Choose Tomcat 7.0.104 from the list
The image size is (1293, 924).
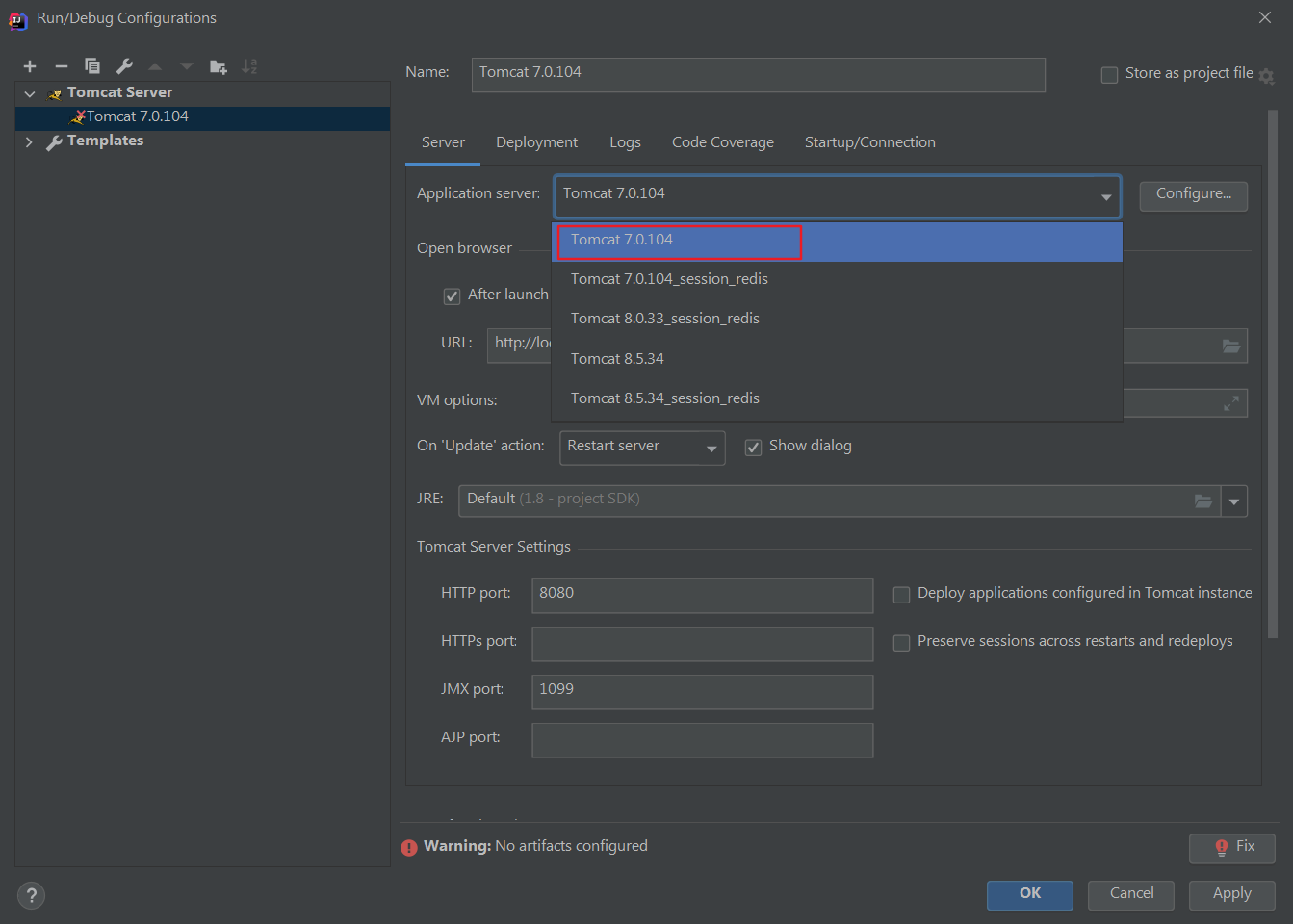click(x=837, y=241)
